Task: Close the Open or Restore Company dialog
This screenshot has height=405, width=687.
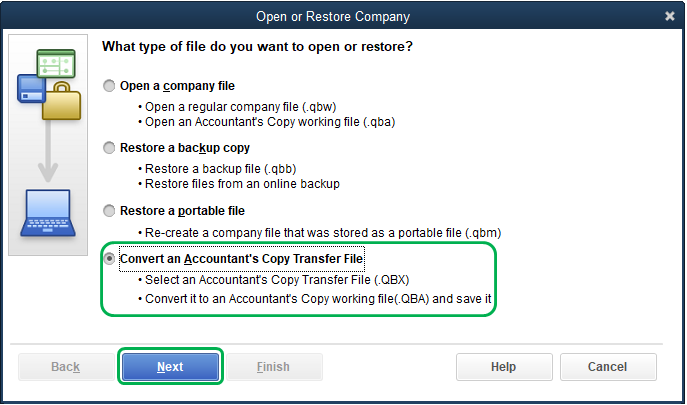Action: [669, 16]
